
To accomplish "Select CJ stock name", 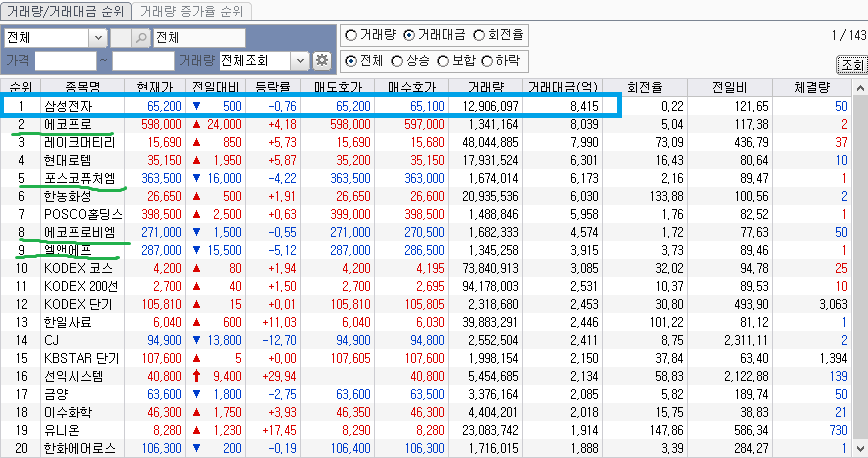I will (x=51, y=340).
